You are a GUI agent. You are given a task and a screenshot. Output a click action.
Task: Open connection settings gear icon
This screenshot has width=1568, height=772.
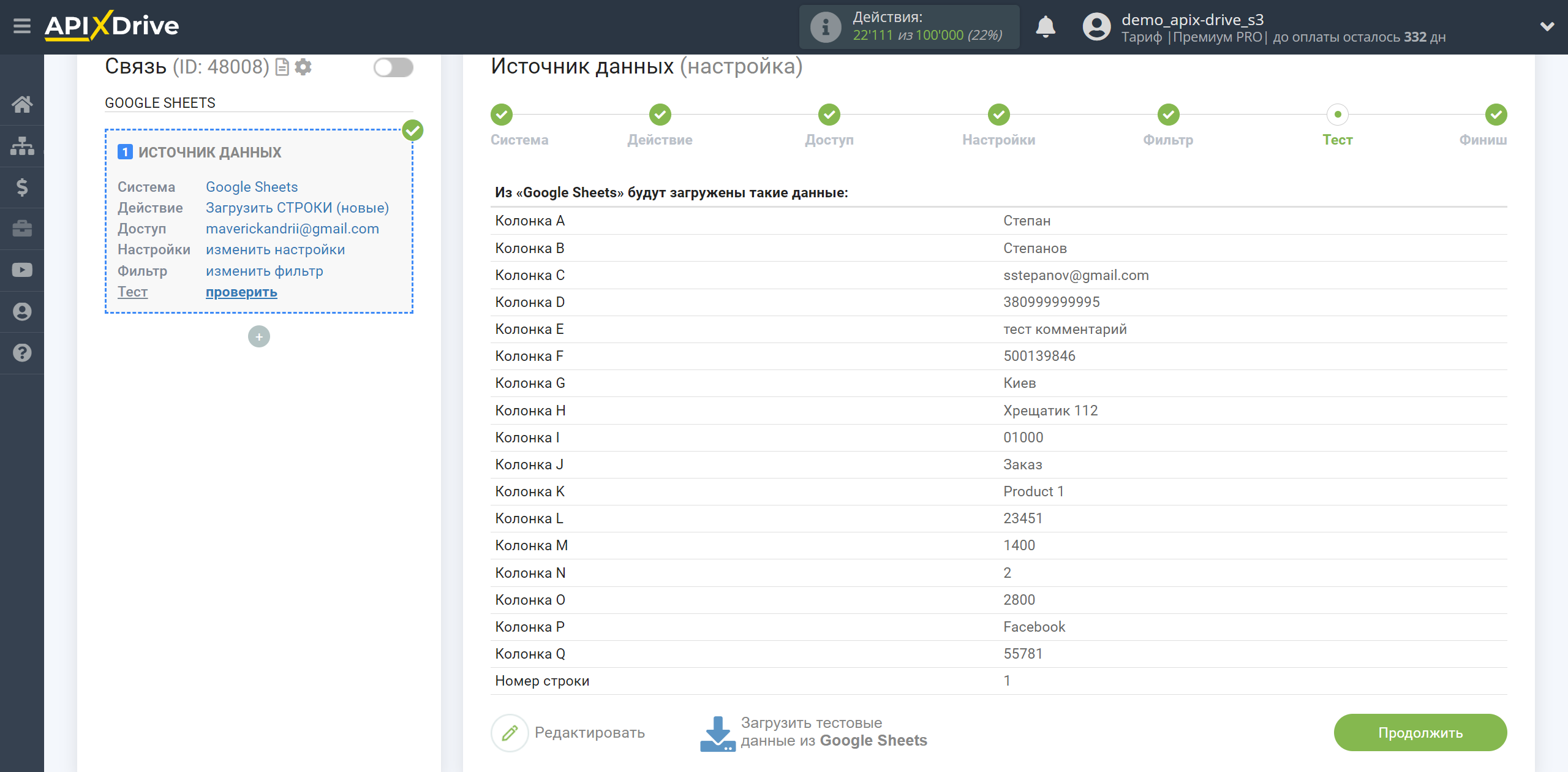tap(303, 67)
